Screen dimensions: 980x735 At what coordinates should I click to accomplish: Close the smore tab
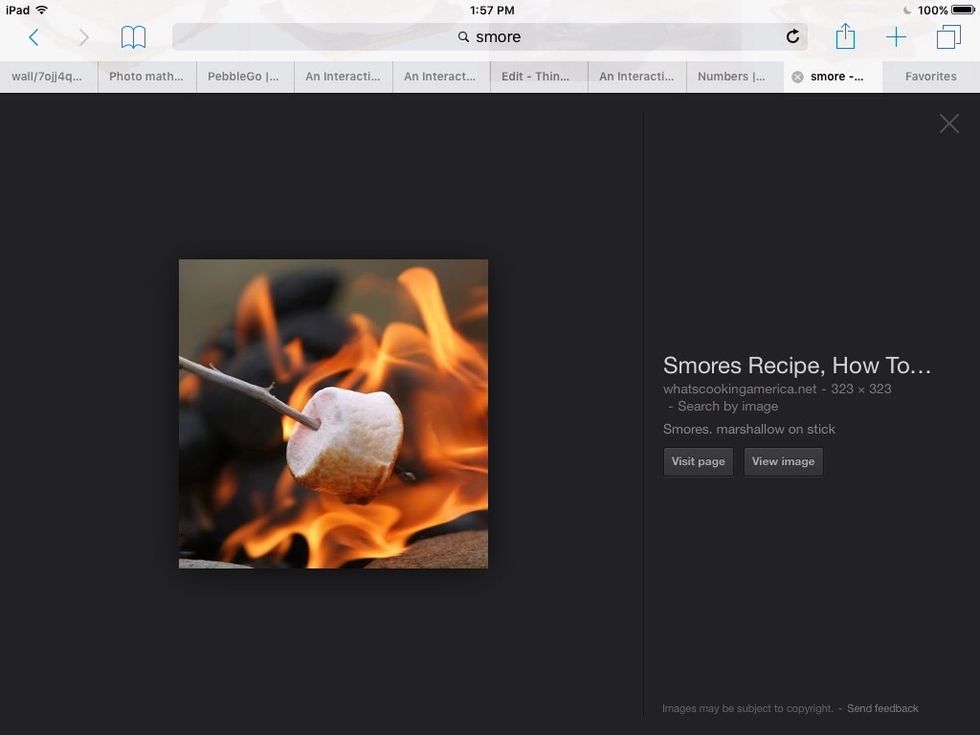(797, 75)
